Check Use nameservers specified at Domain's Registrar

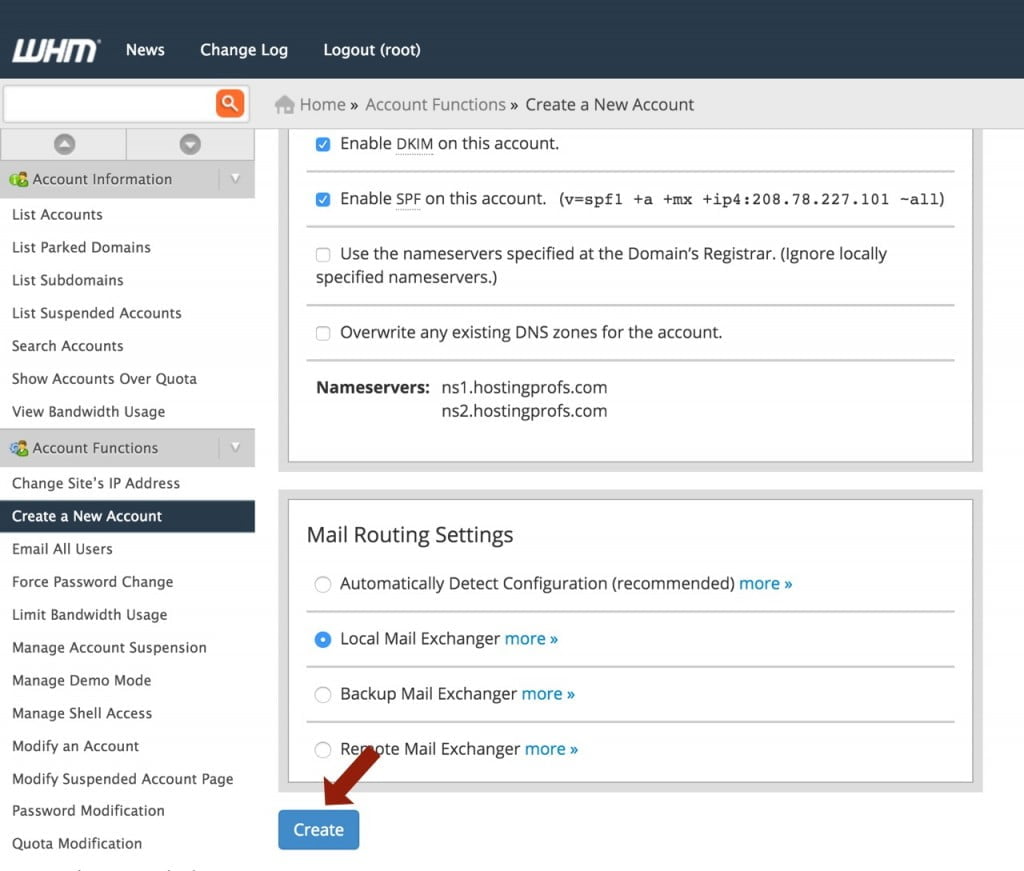tap(323, 255)
